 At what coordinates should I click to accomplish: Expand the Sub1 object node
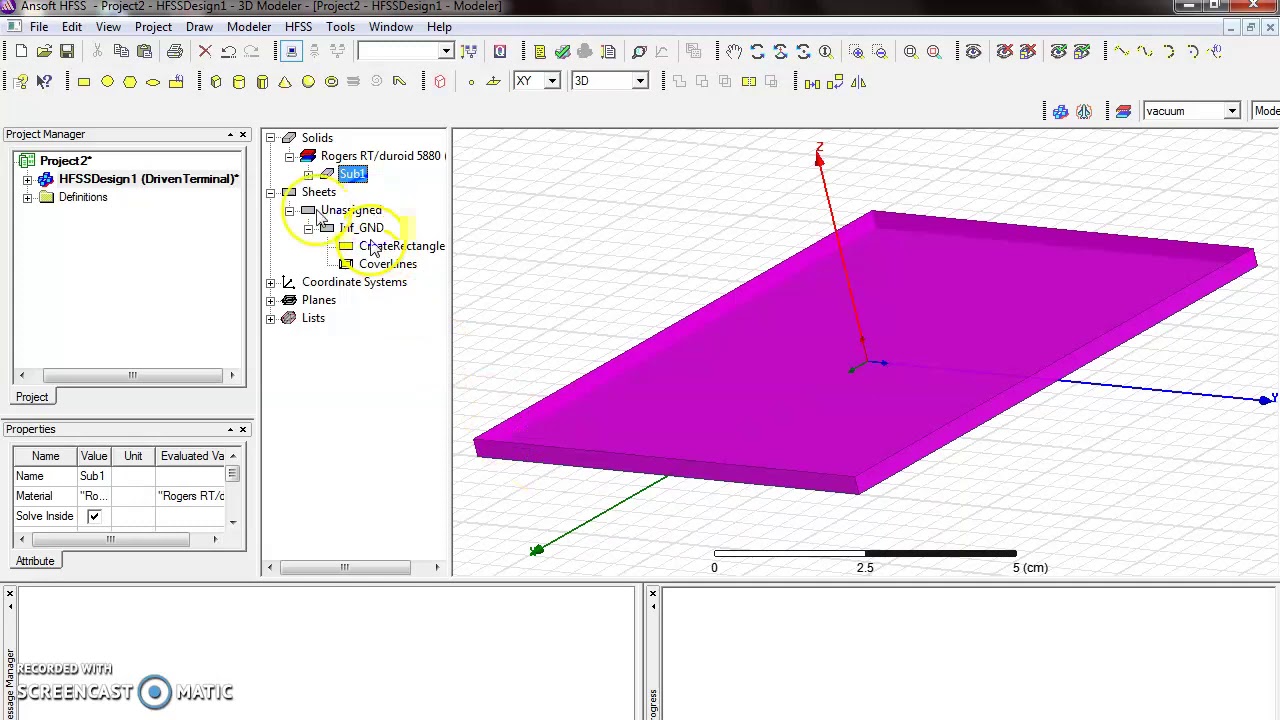pos(308,174)
